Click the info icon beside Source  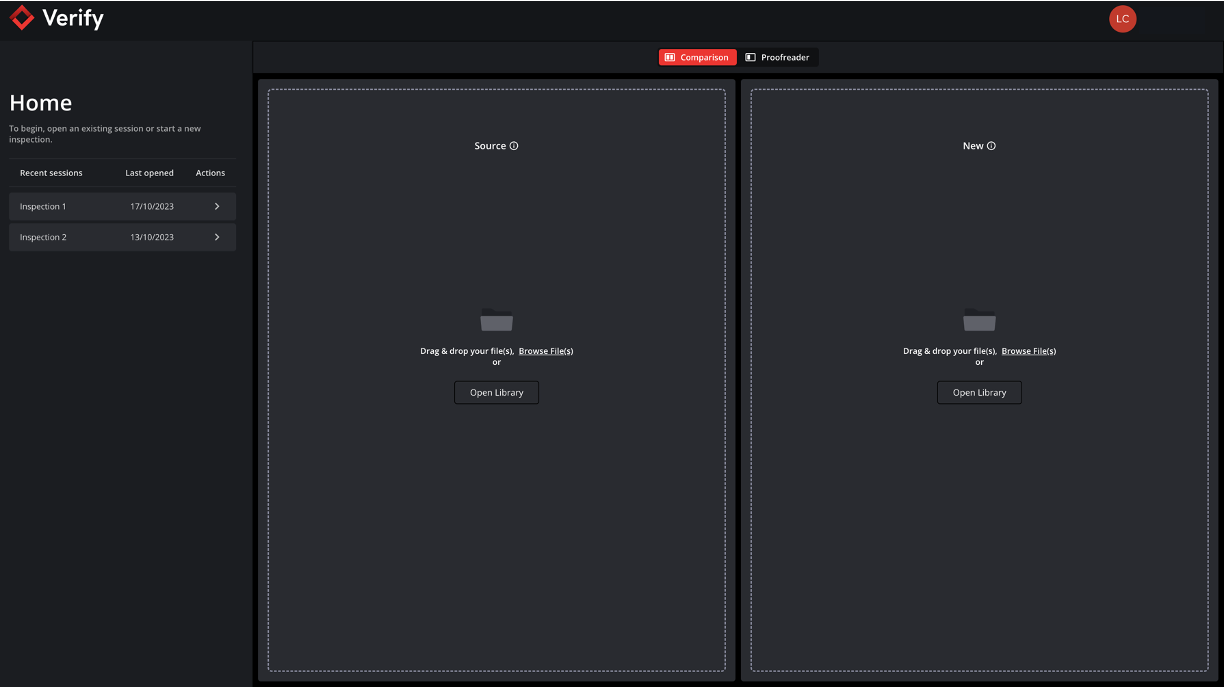tap(514, 146)
